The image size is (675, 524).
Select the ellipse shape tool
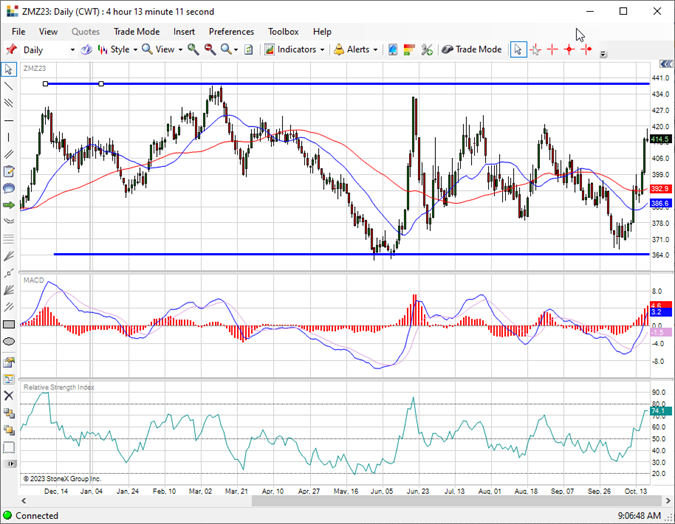[x=9, y=341]
